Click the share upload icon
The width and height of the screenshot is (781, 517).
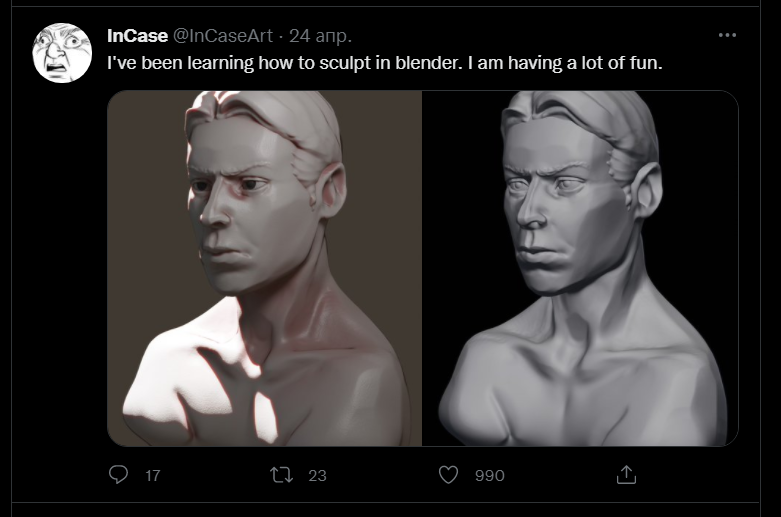[626, 474]
